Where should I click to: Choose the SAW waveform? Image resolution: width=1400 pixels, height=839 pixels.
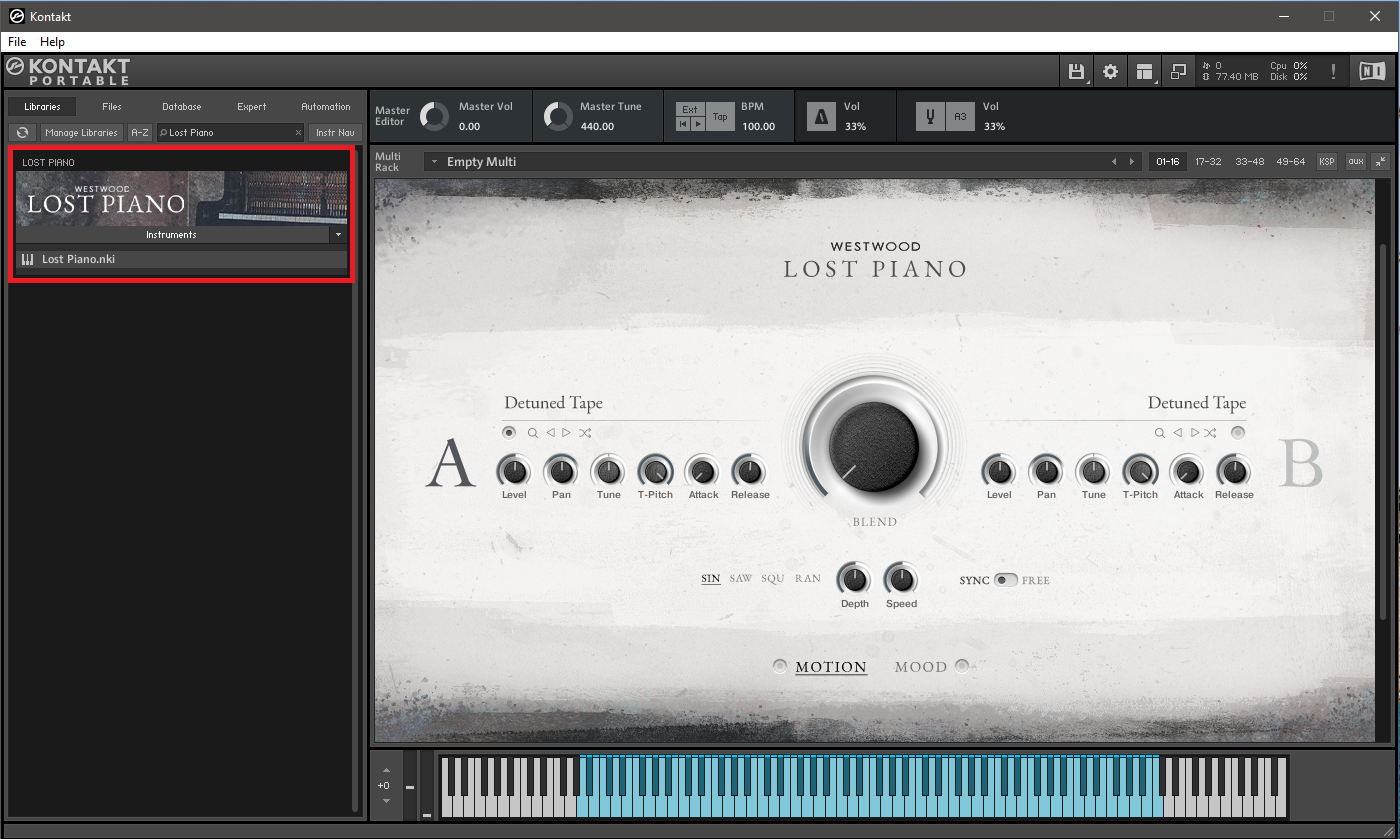(741, 579)
